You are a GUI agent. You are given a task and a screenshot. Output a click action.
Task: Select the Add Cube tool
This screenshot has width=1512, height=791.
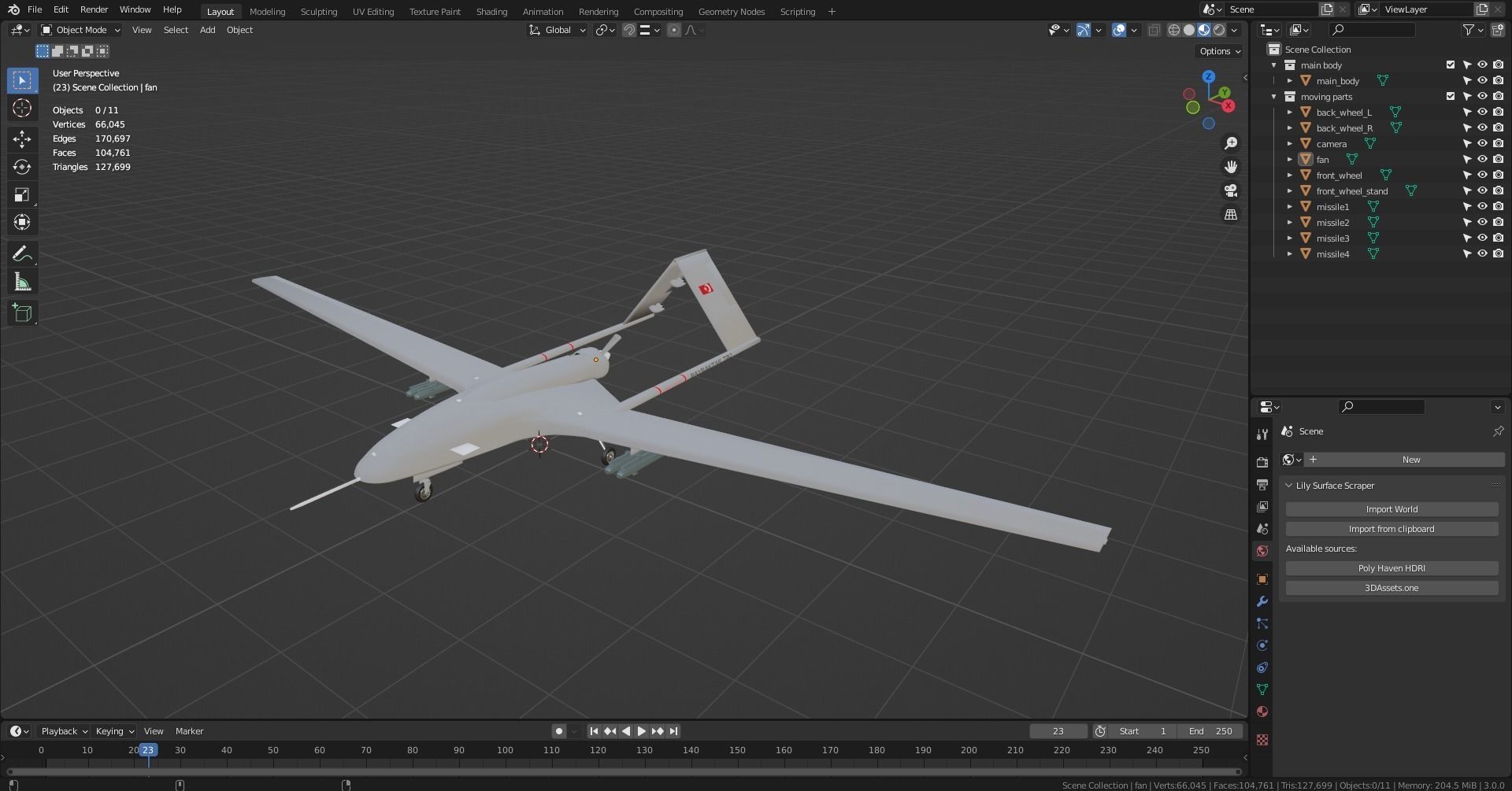(22, 313)
